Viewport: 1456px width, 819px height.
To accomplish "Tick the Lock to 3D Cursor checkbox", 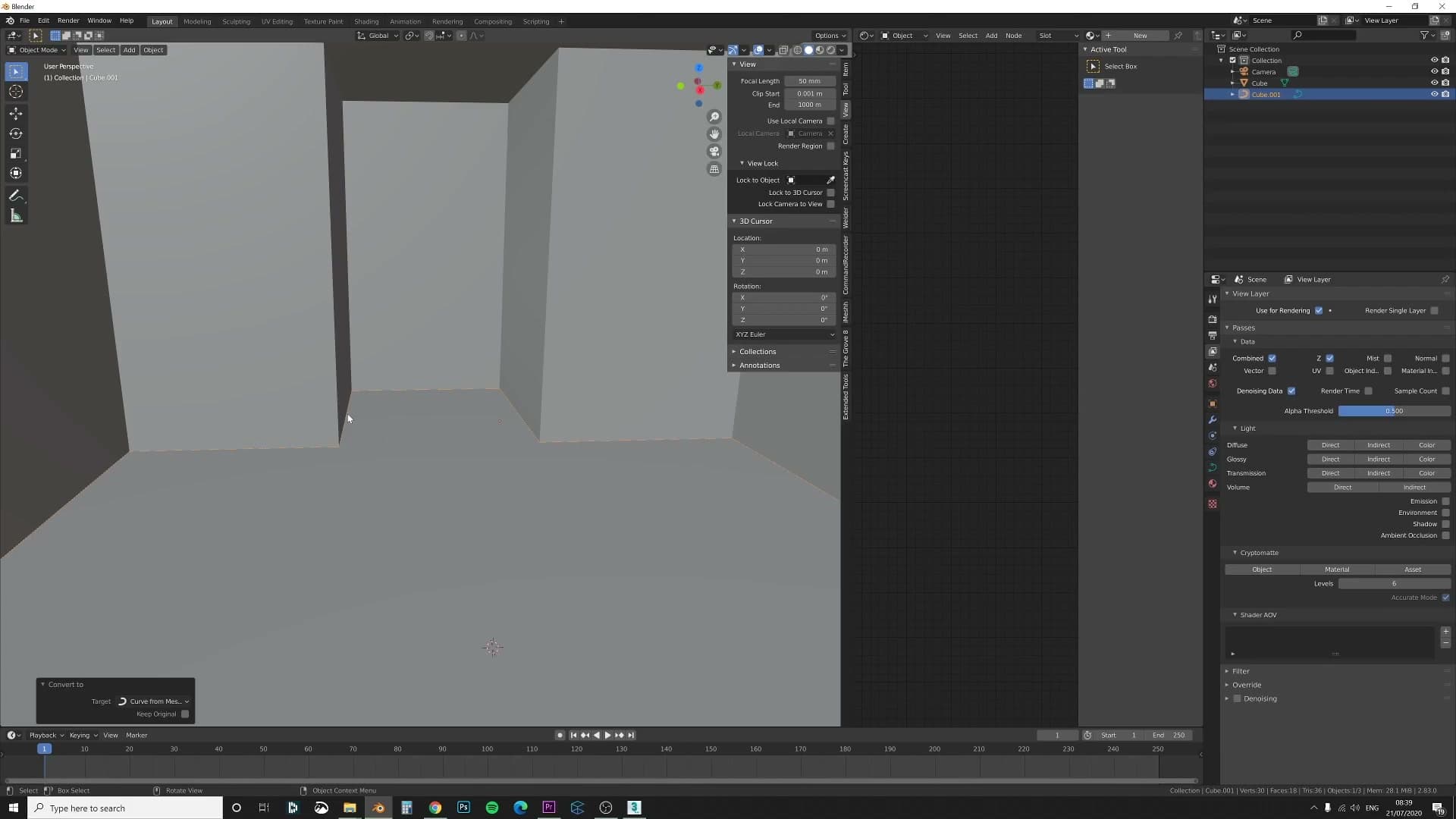I will click(830, 193).
